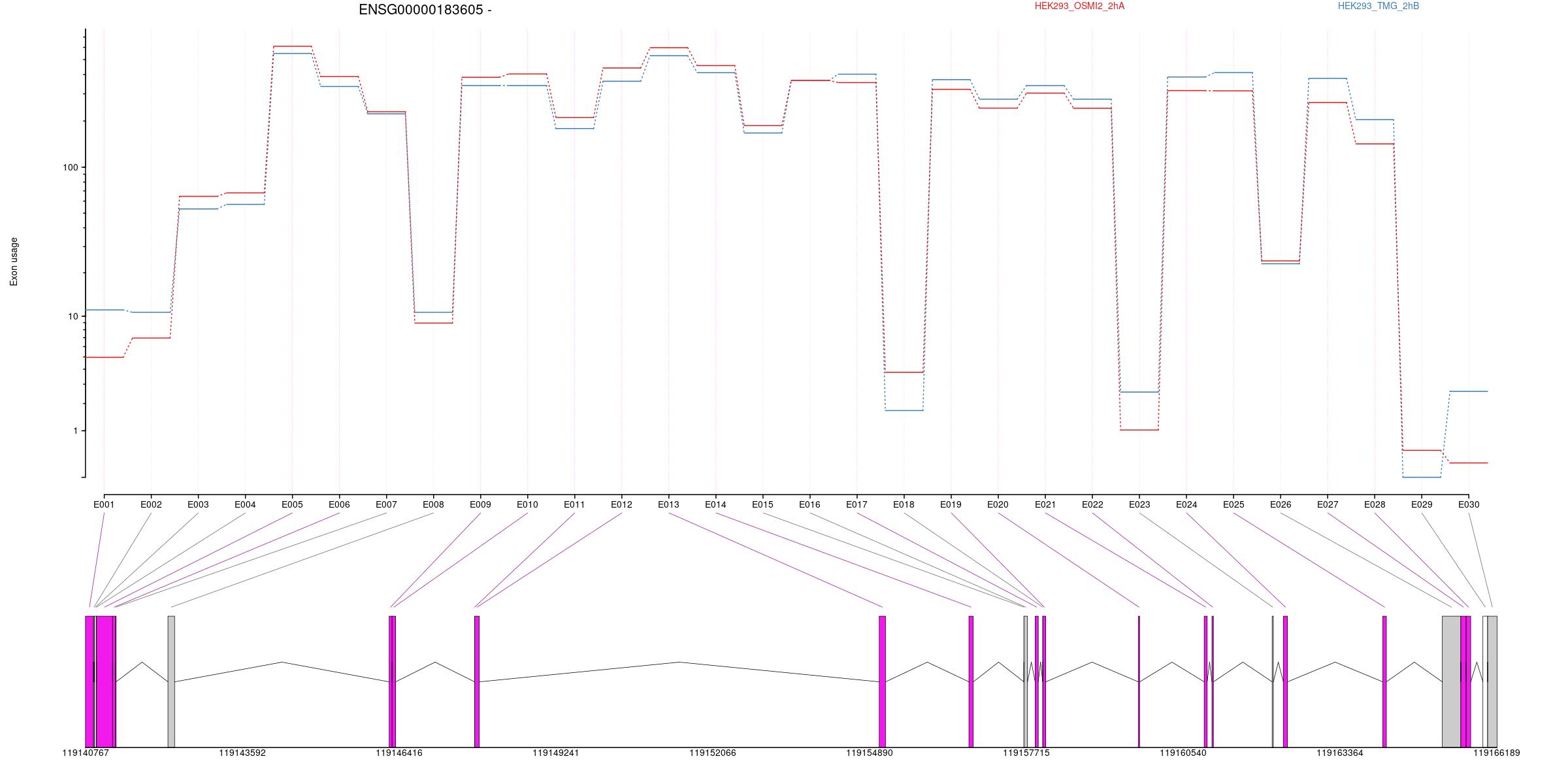Screen dimensions: 1568x784
Task: Click y-axis tick value 100
Action: tap(70, 167)
